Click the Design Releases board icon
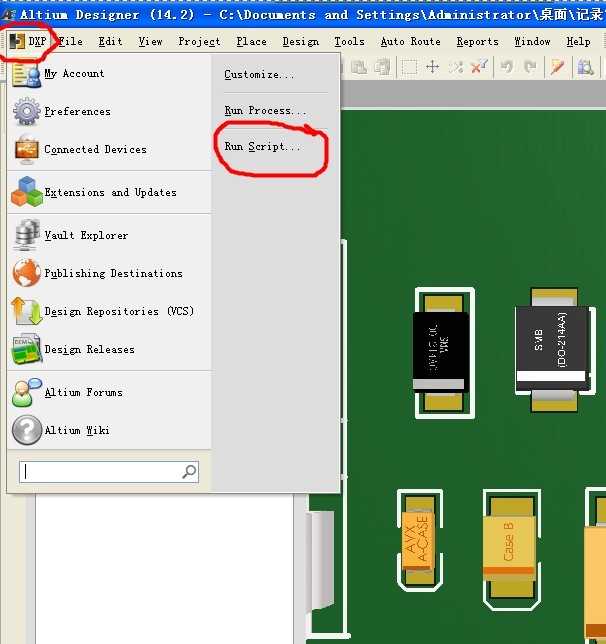Image resolution: width=606 pixels, height=644 pixels. click(x=26, y=350)
